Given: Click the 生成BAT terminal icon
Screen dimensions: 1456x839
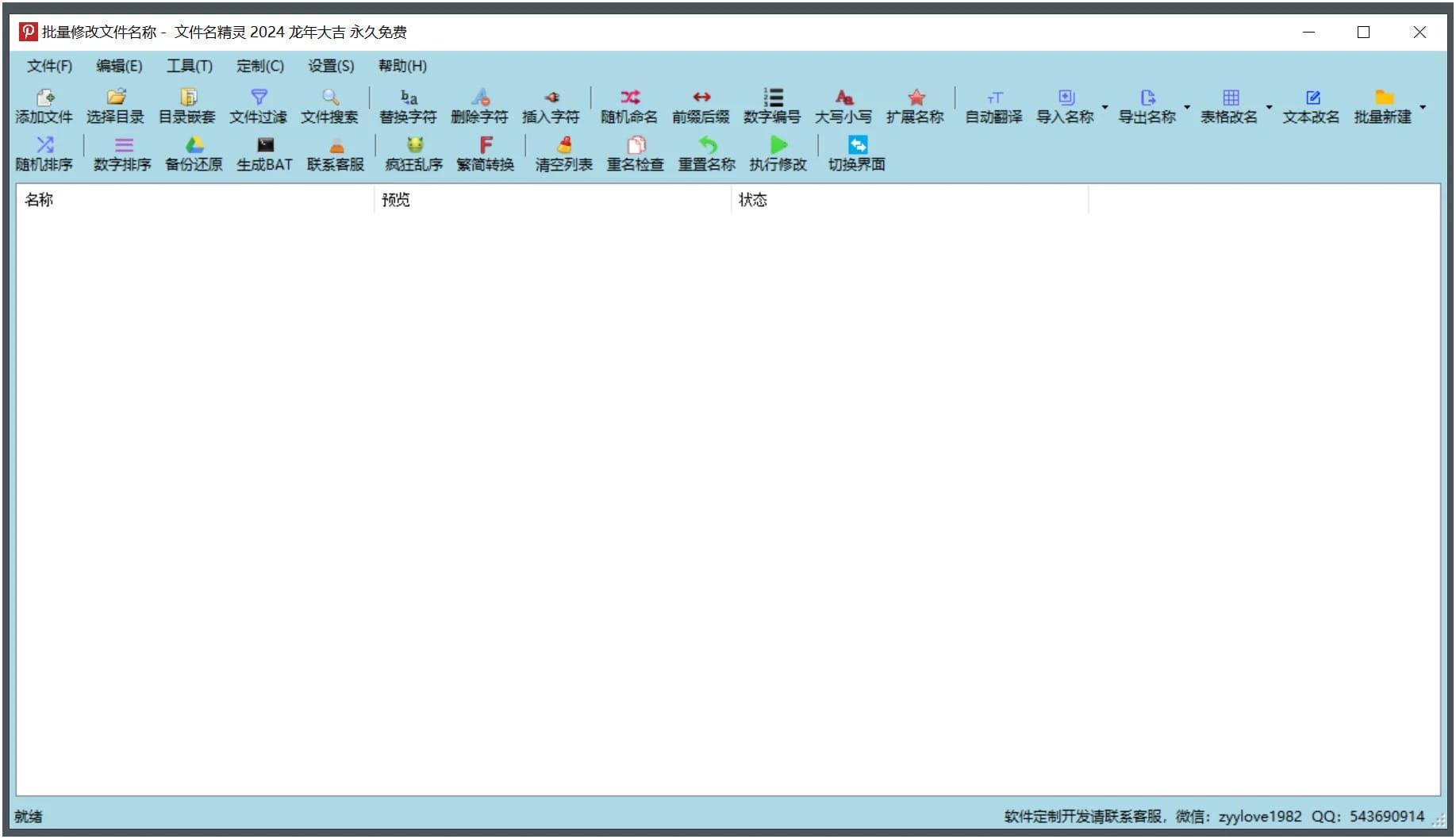Looking at the screenshot, I should click(265, 146).
